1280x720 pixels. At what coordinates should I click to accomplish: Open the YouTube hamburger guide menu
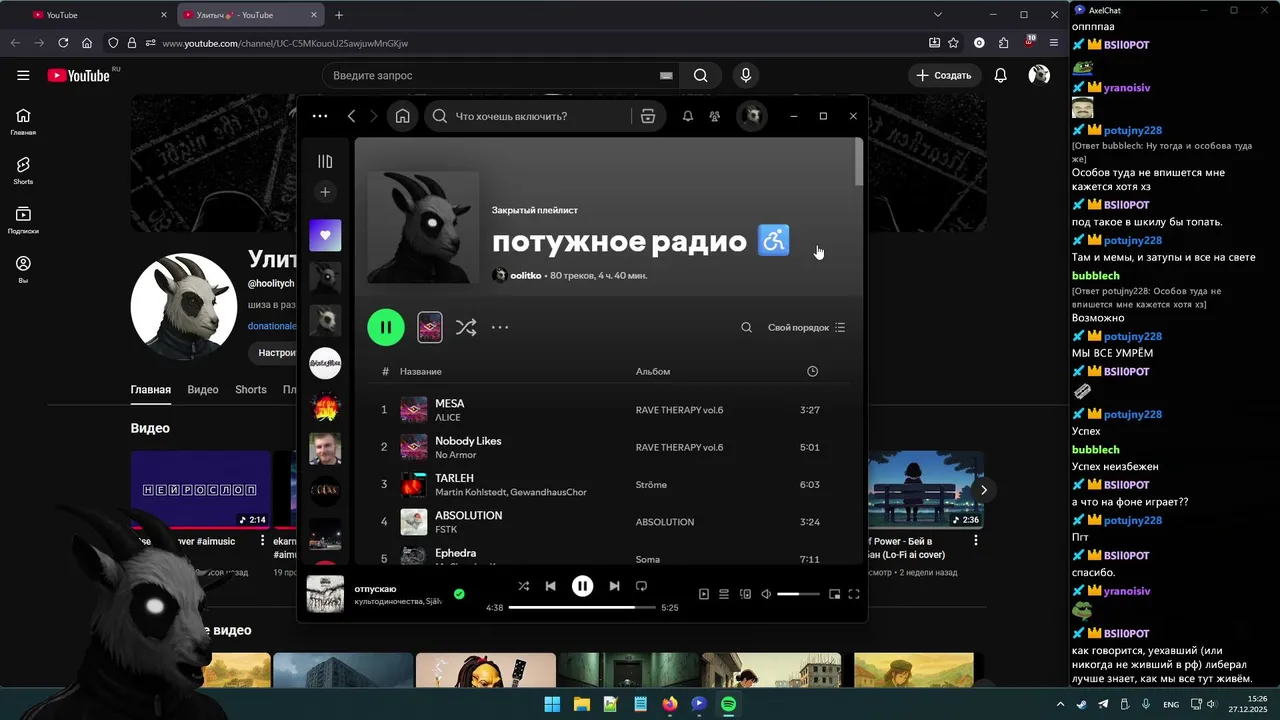(x=23, y=75)
